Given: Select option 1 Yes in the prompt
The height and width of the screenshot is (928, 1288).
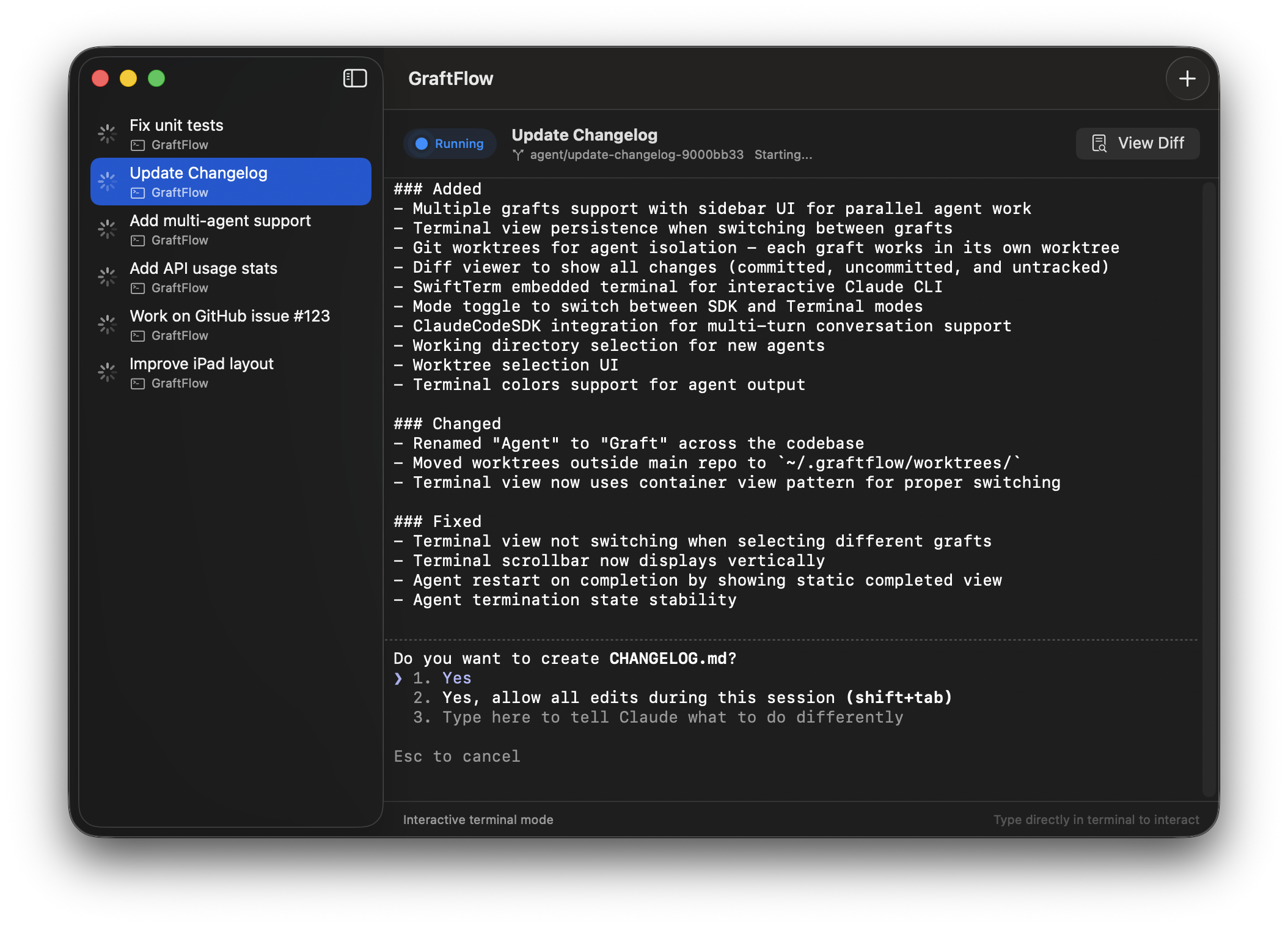Looking at the screenshot, I should tap(456, 677).
